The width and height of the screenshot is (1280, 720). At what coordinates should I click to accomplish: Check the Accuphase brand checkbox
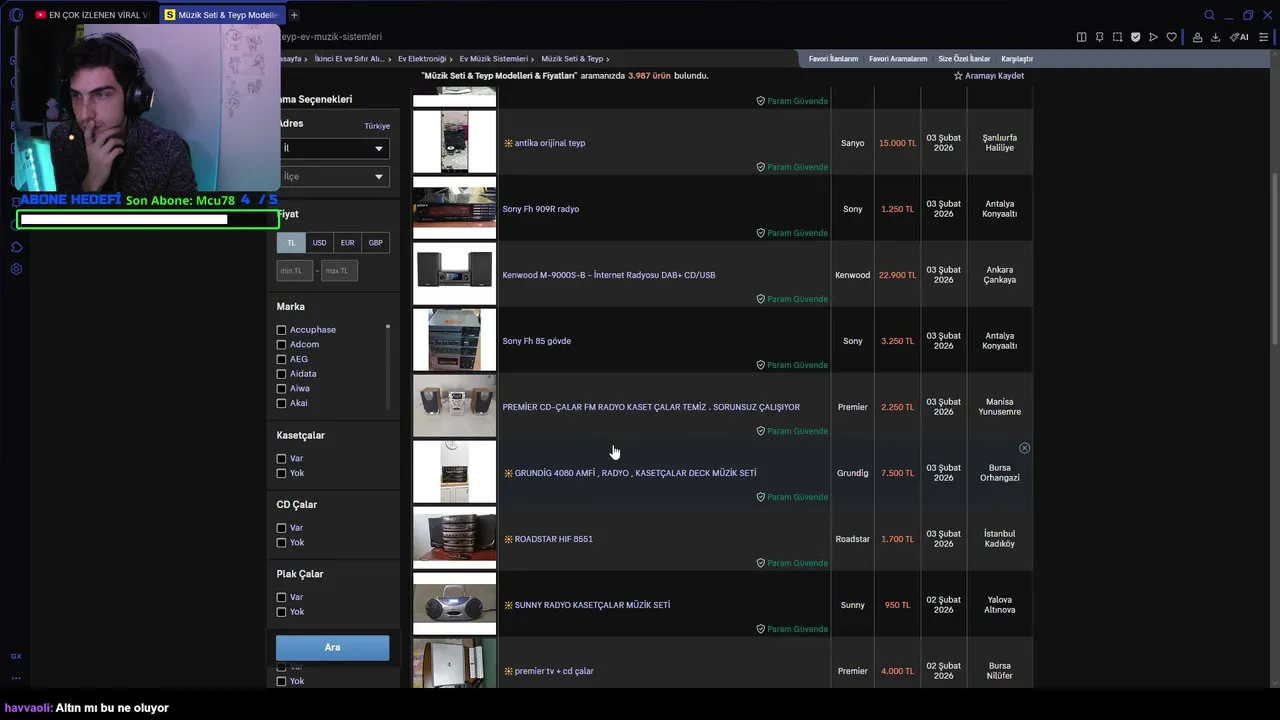point(281,330)
